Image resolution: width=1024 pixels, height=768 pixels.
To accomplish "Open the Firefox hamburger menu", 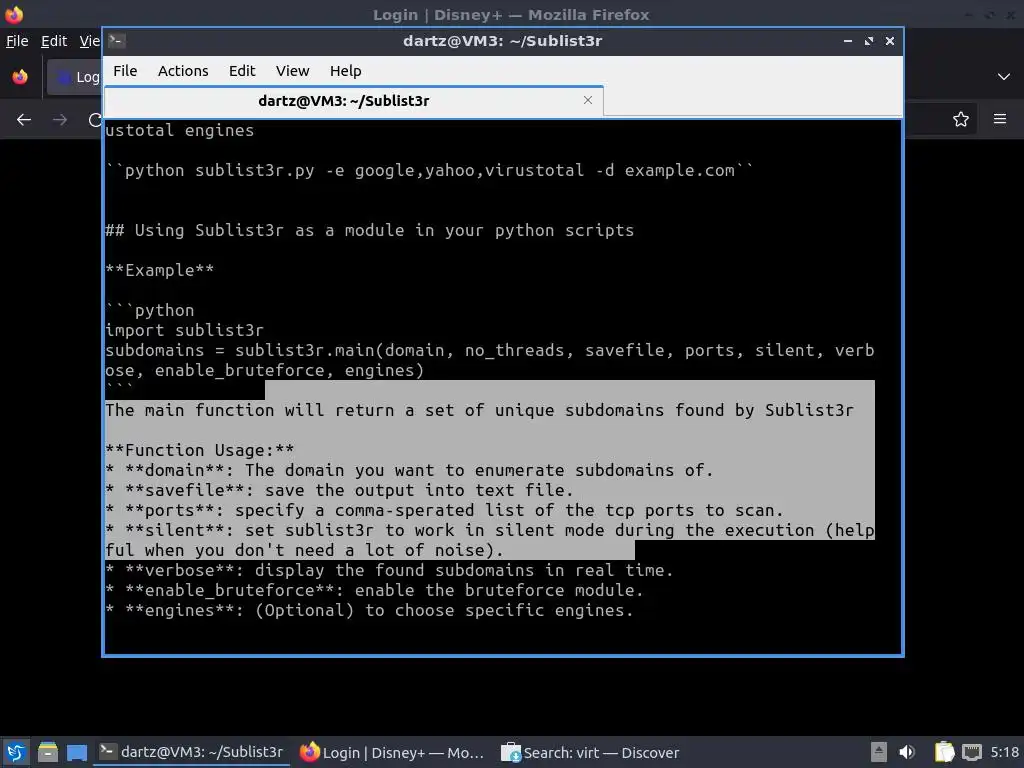I will [x=1000, y=119].
